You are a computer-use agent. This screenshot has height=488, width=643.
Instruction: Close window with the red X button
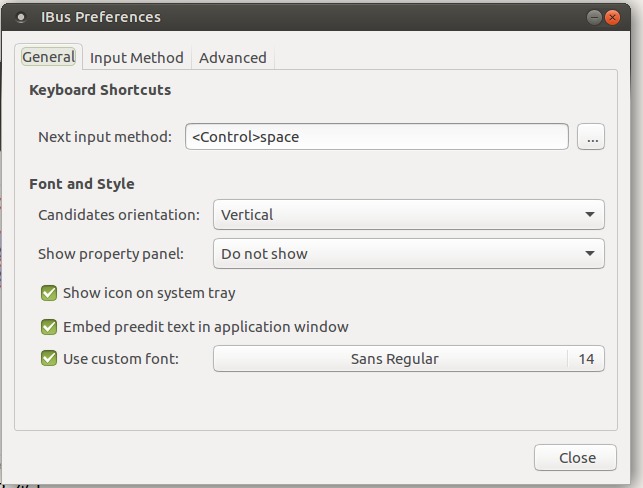tap(612, 18)
